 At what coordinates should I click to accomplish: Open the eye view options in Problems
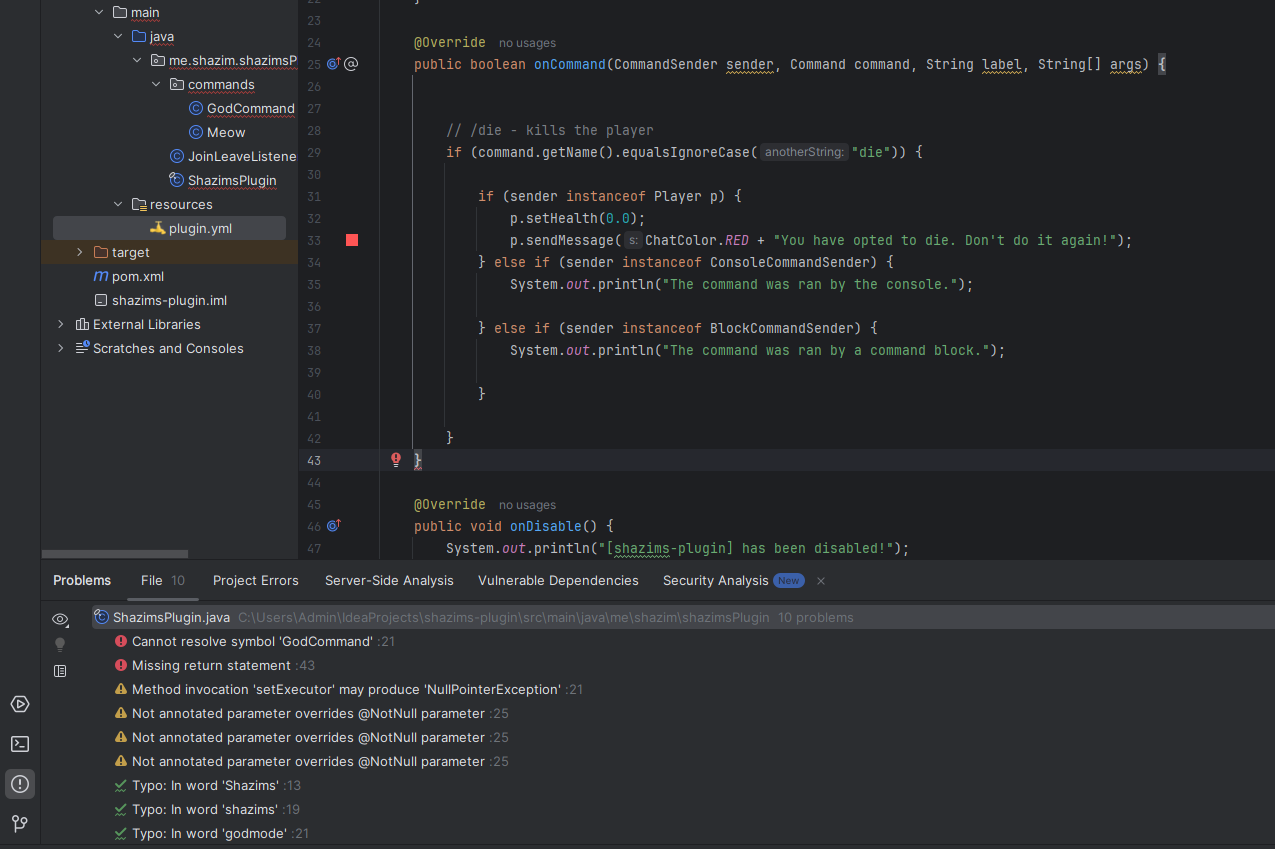click(x=60, y=619)
